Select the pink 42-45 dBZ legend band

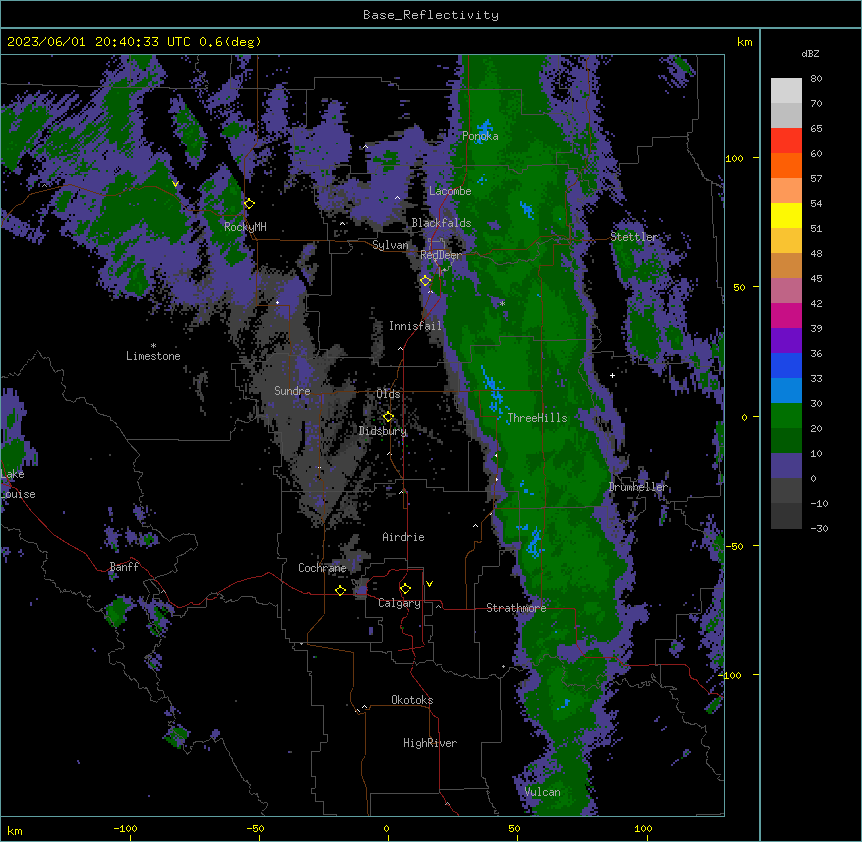click(x=786, y=291)
